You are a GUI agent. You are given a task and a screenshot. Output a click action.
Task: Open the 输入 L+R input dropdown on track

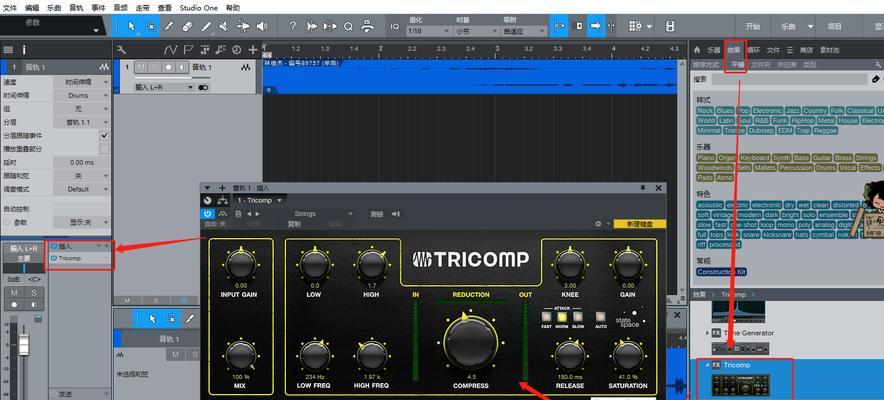click(163, 87)
